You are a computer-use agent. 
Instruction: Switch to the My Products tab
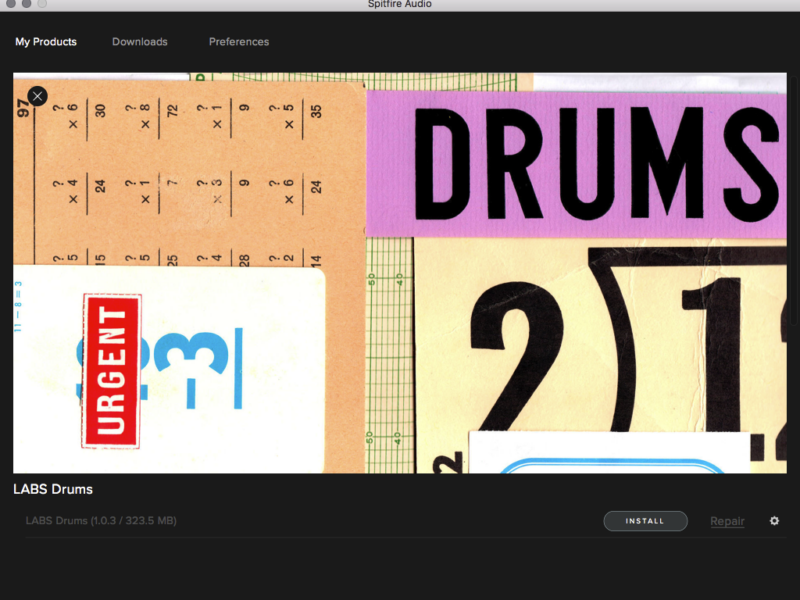click(x=46, y=42)
